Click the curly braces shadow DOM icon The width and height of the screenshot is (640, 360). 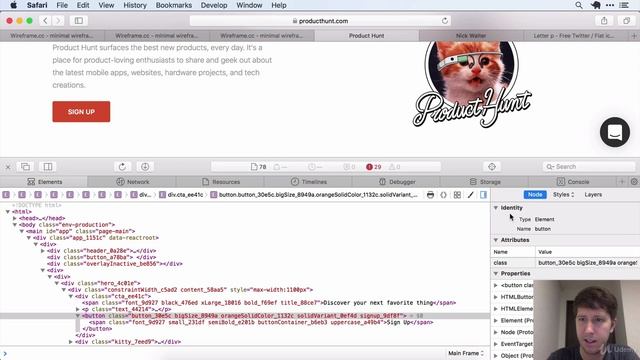[x=444, y=195]
